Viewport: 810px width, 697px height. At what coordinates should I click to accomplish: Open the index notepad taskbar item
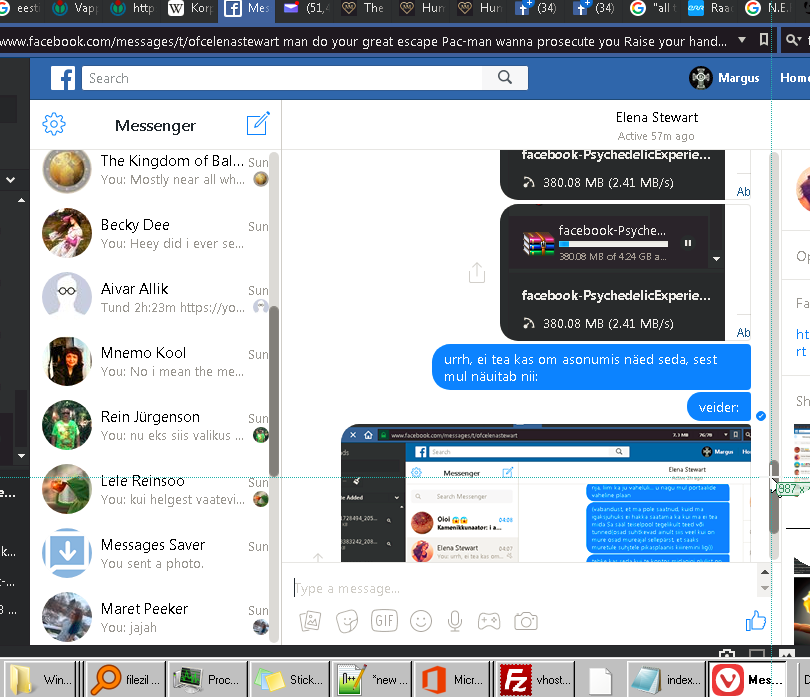[x=666, y=679]
